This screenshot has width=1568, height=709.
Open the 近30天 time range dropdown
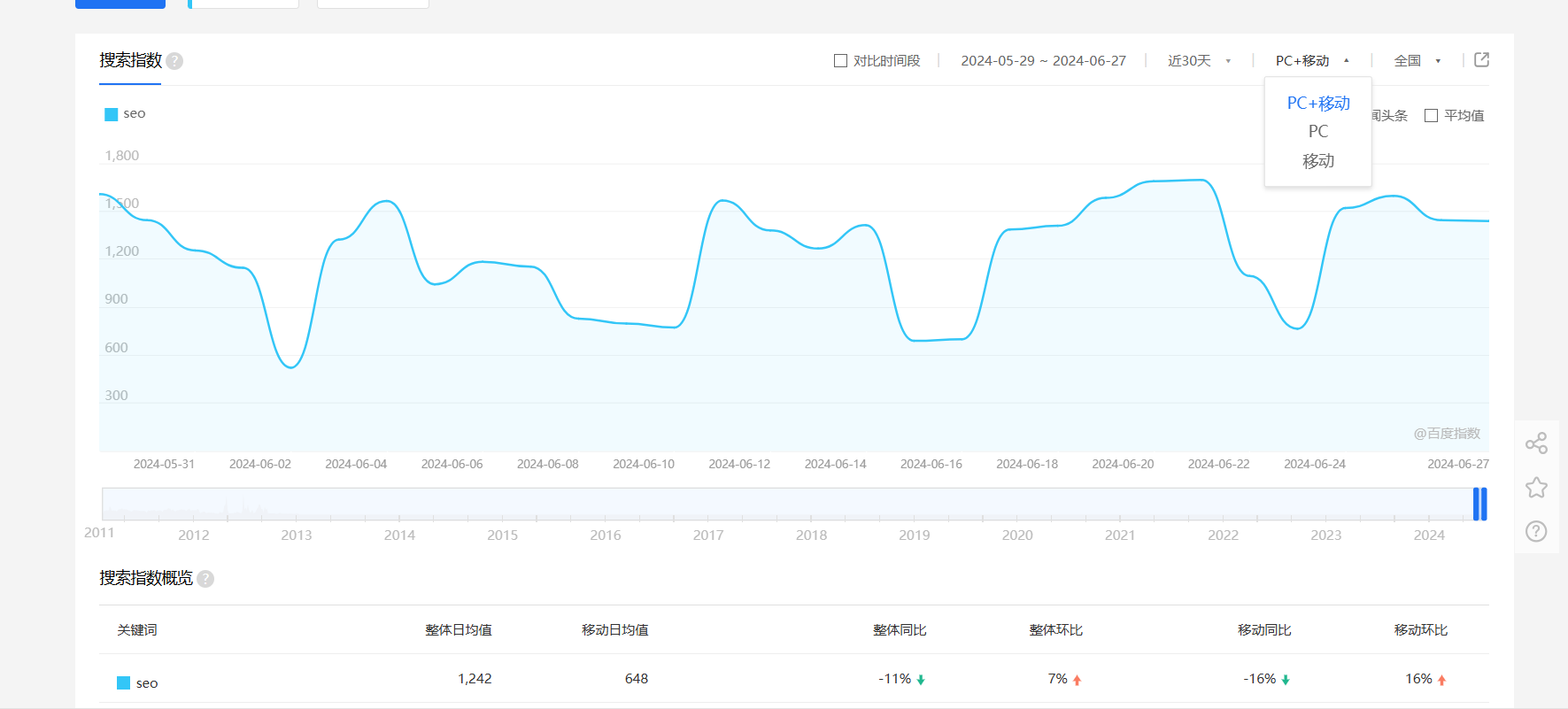(1199, 61)
